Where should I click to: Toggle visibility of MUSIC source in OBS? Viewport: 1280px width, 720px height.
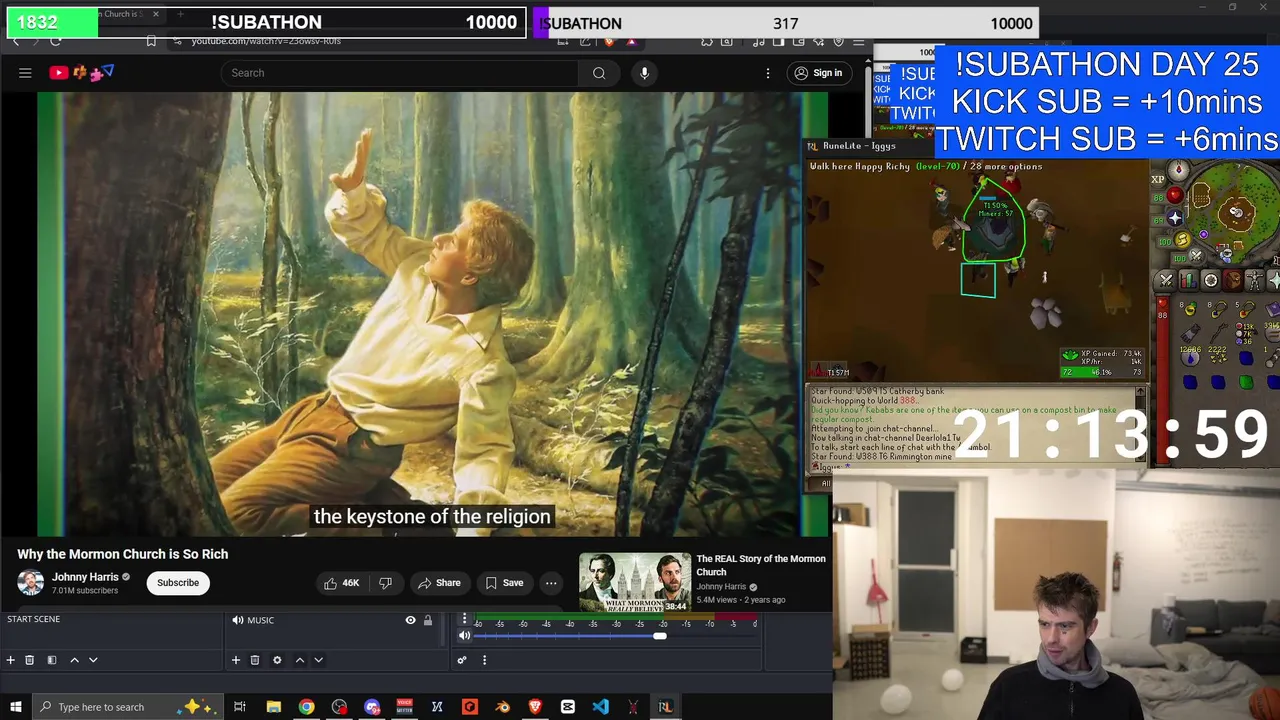coord(410,620)
